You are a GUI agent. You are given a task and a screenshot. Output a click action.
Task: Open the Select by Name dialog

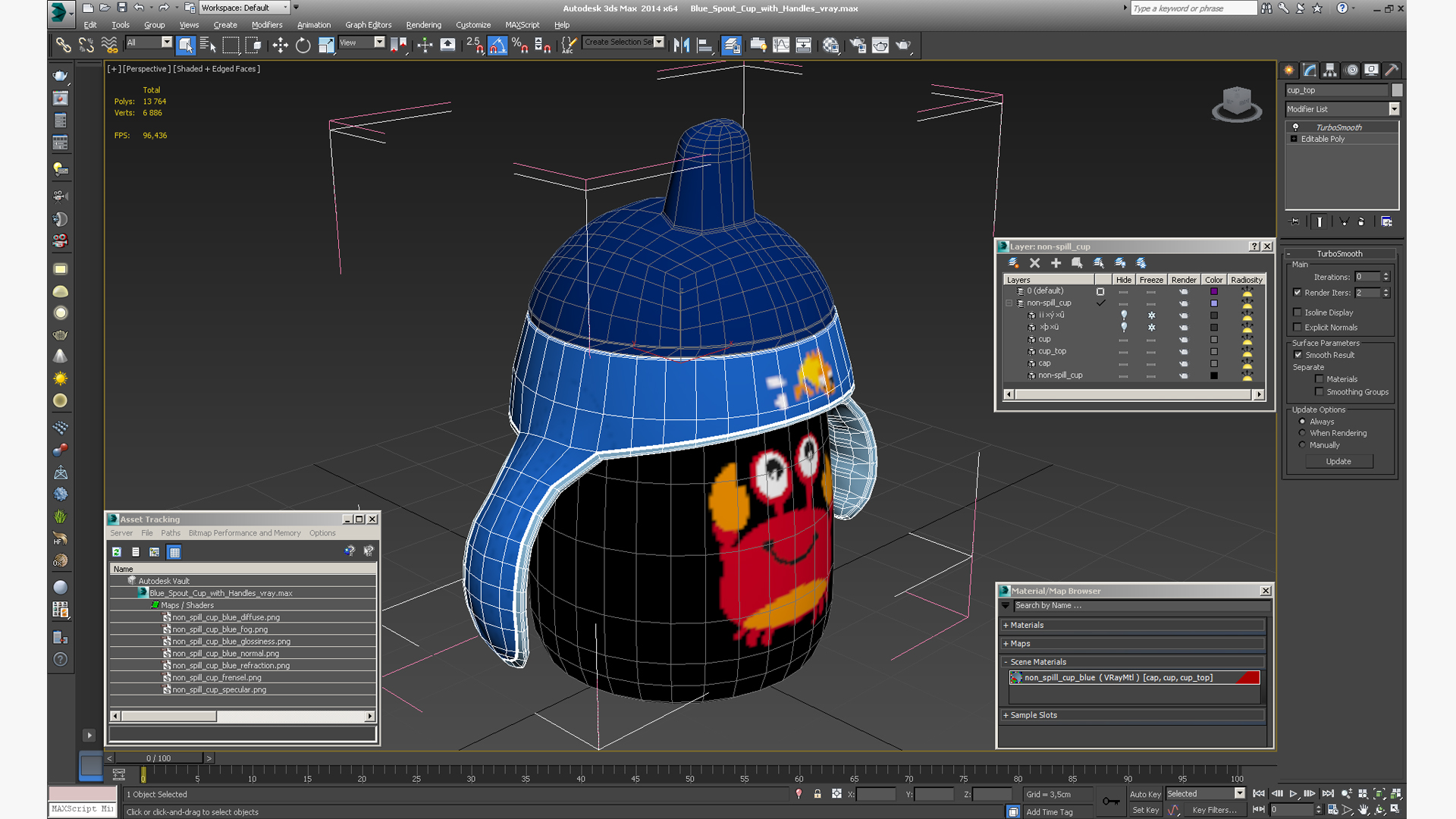coord(208,45)
